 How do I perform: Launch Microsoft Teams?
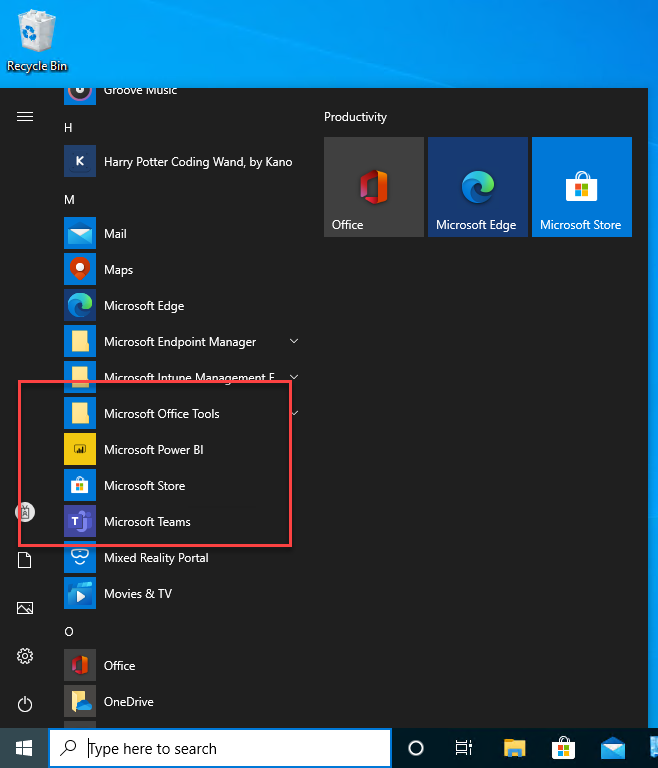[x=181, y=522]
